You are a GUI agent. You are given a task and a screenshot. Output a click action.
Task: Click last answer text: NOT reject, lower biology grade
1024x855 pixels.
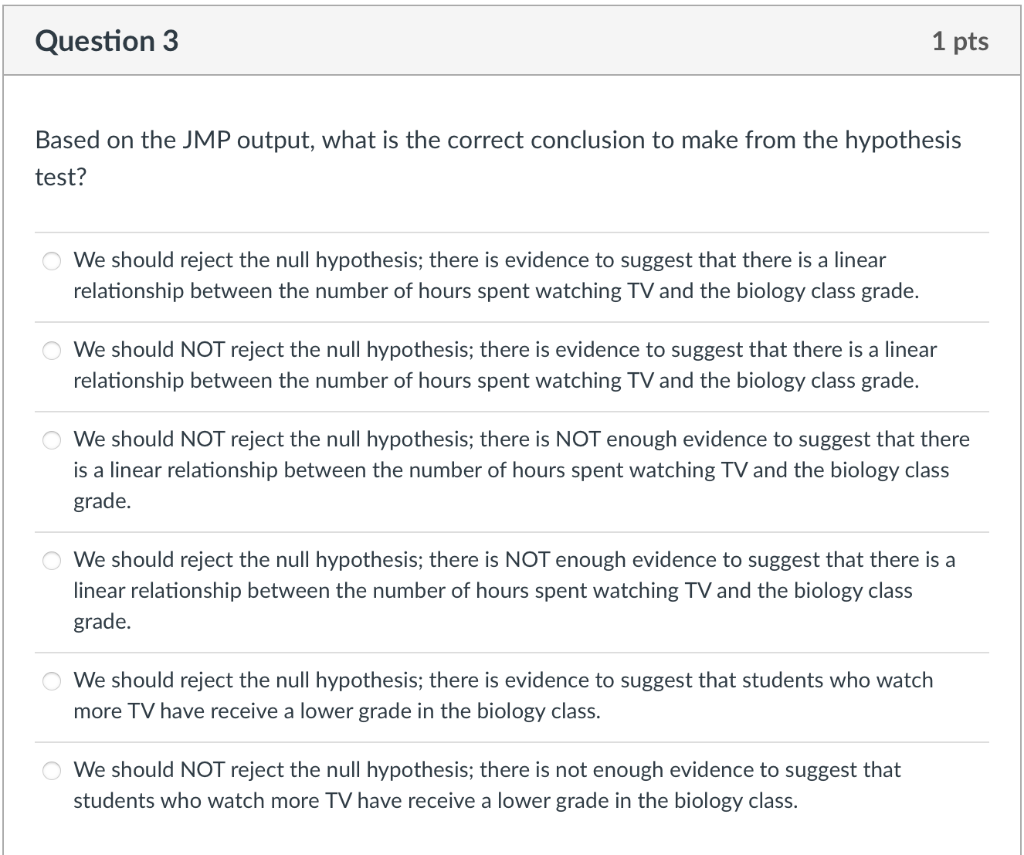[x=487, y=784]
